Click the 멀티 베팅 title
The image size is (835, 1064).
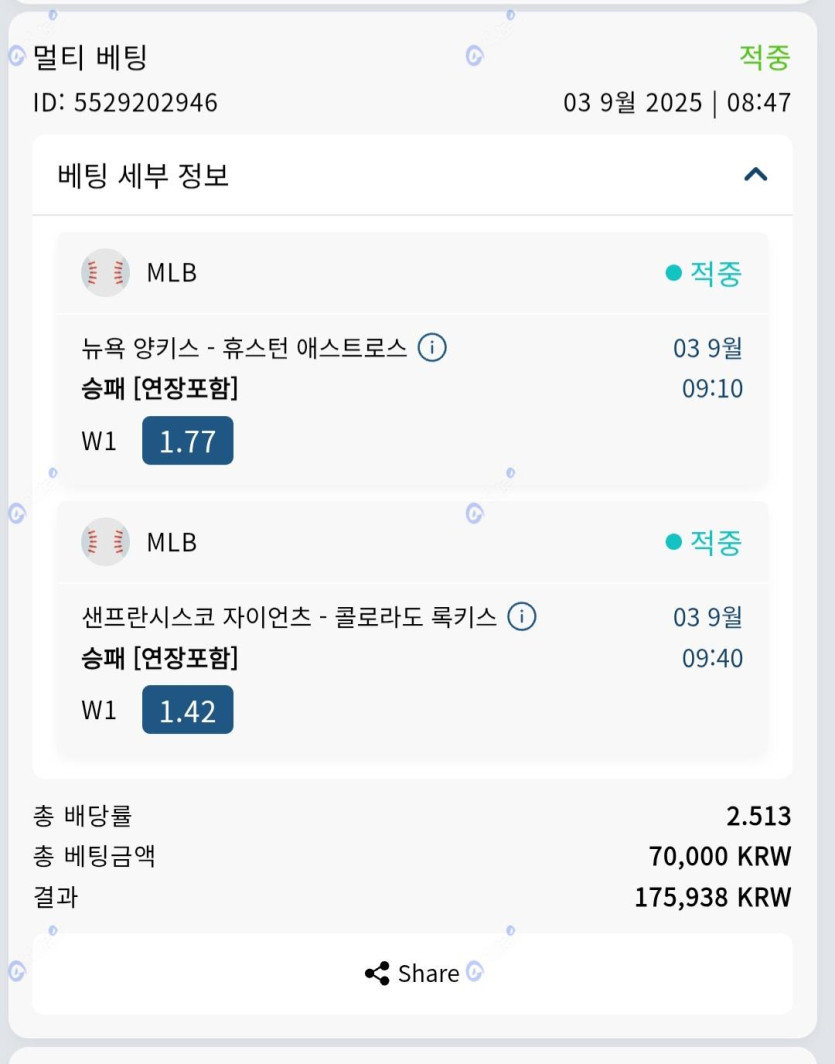(x=90, y=57)
